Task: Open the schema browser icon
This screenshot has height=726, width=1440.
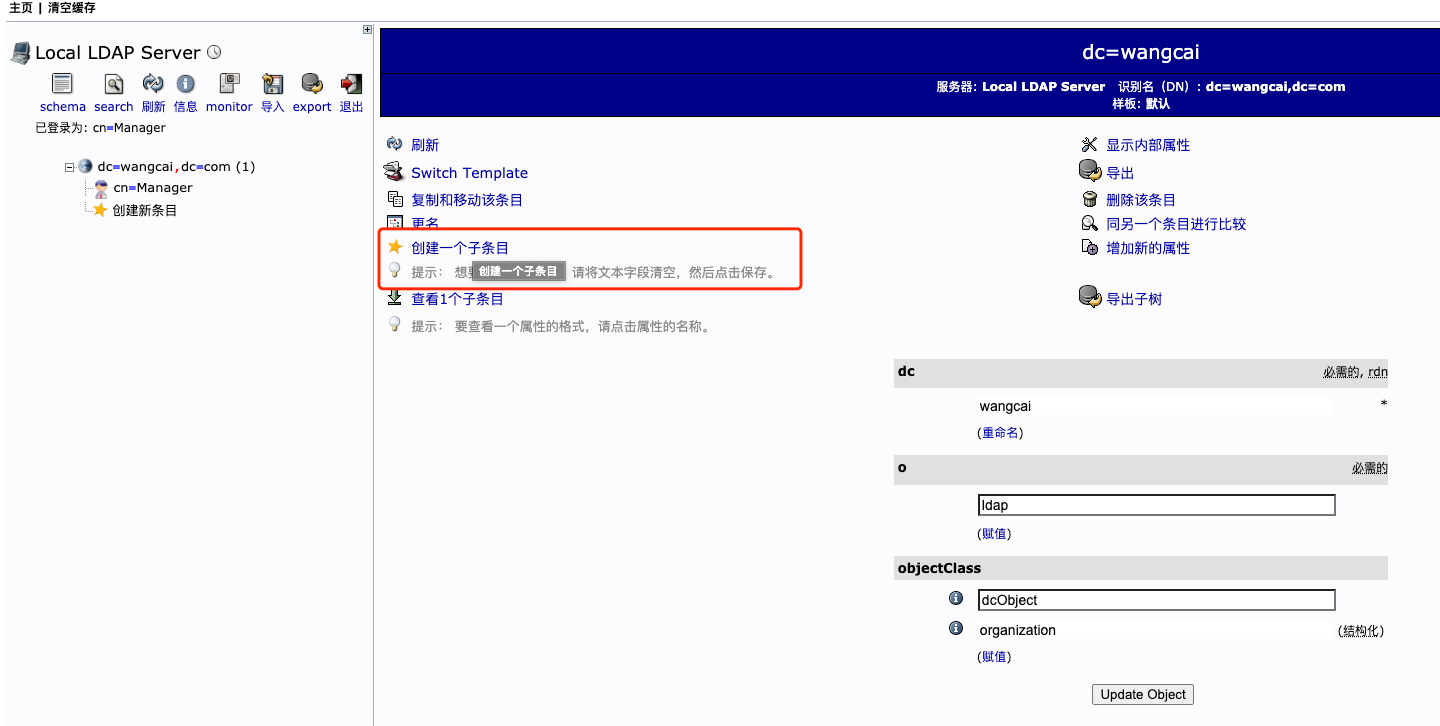Action: 62,84
